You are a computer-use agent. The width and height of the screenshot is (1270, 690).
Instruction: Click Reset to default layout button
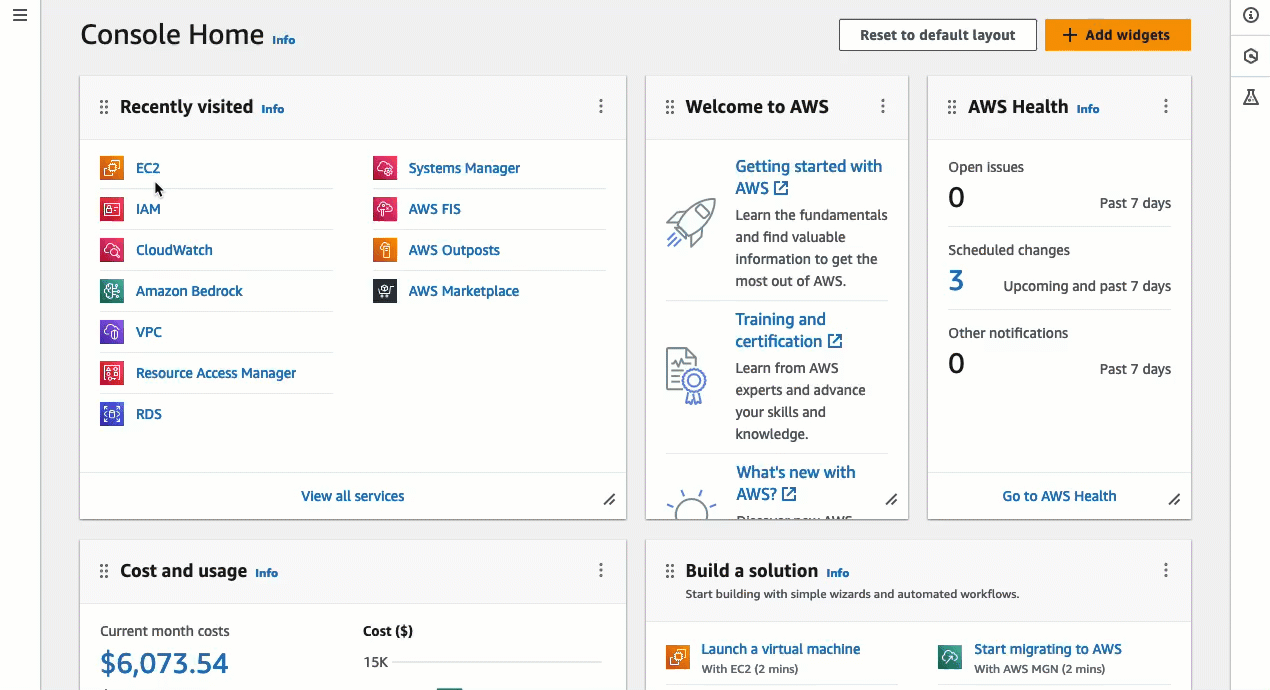click(x=937, y=35)
